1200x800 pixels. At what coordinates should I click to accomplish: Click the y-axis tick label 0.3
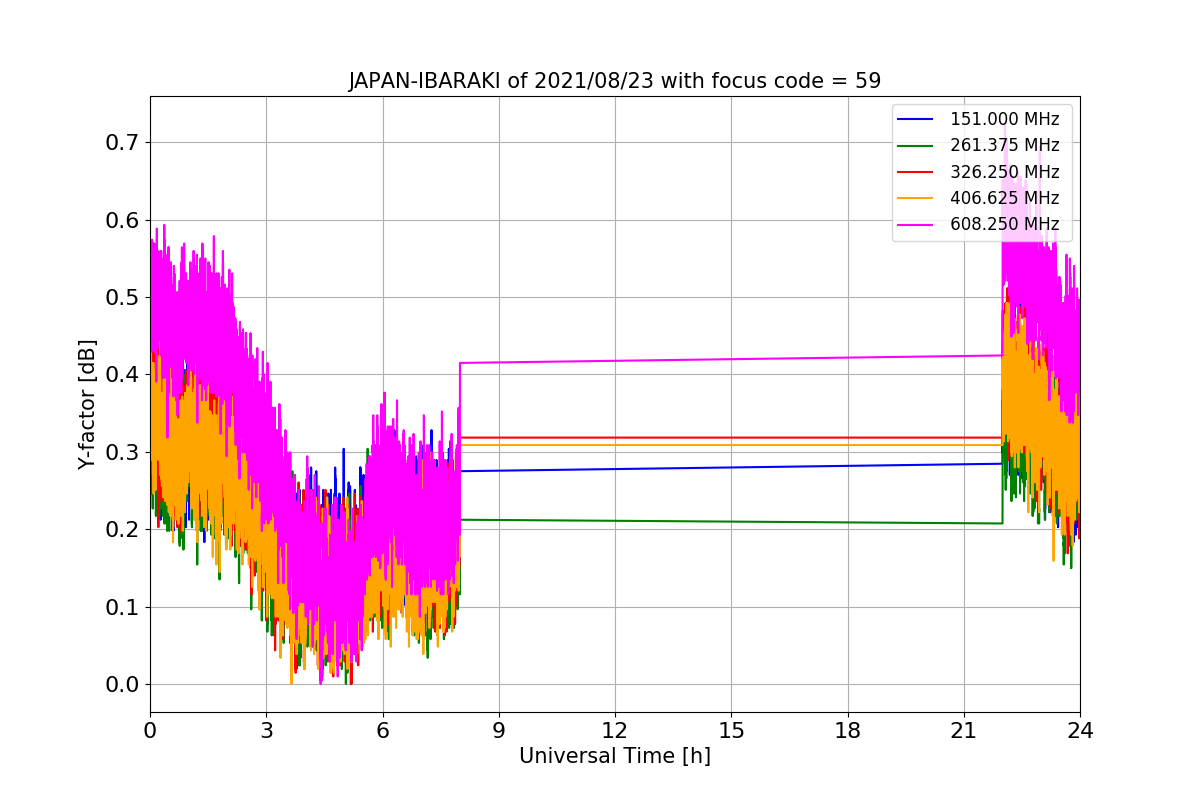coord(122,452)
